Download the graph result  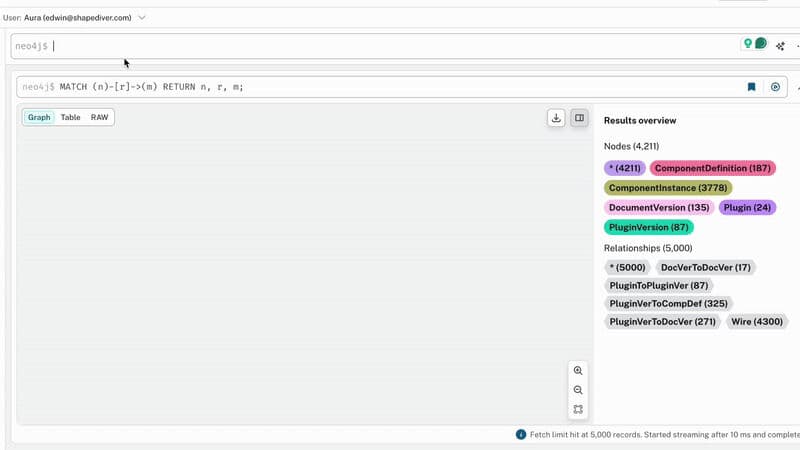tap(556, 118)
